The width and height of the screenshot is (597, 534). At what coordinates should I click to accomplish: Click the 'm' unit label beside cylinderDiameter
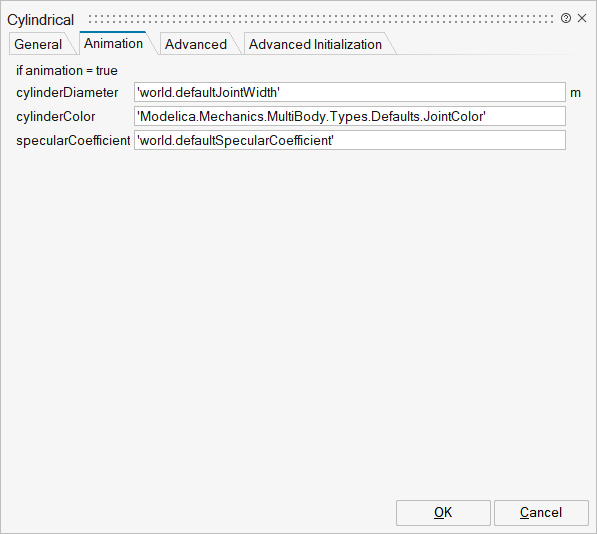pos(575,93)
